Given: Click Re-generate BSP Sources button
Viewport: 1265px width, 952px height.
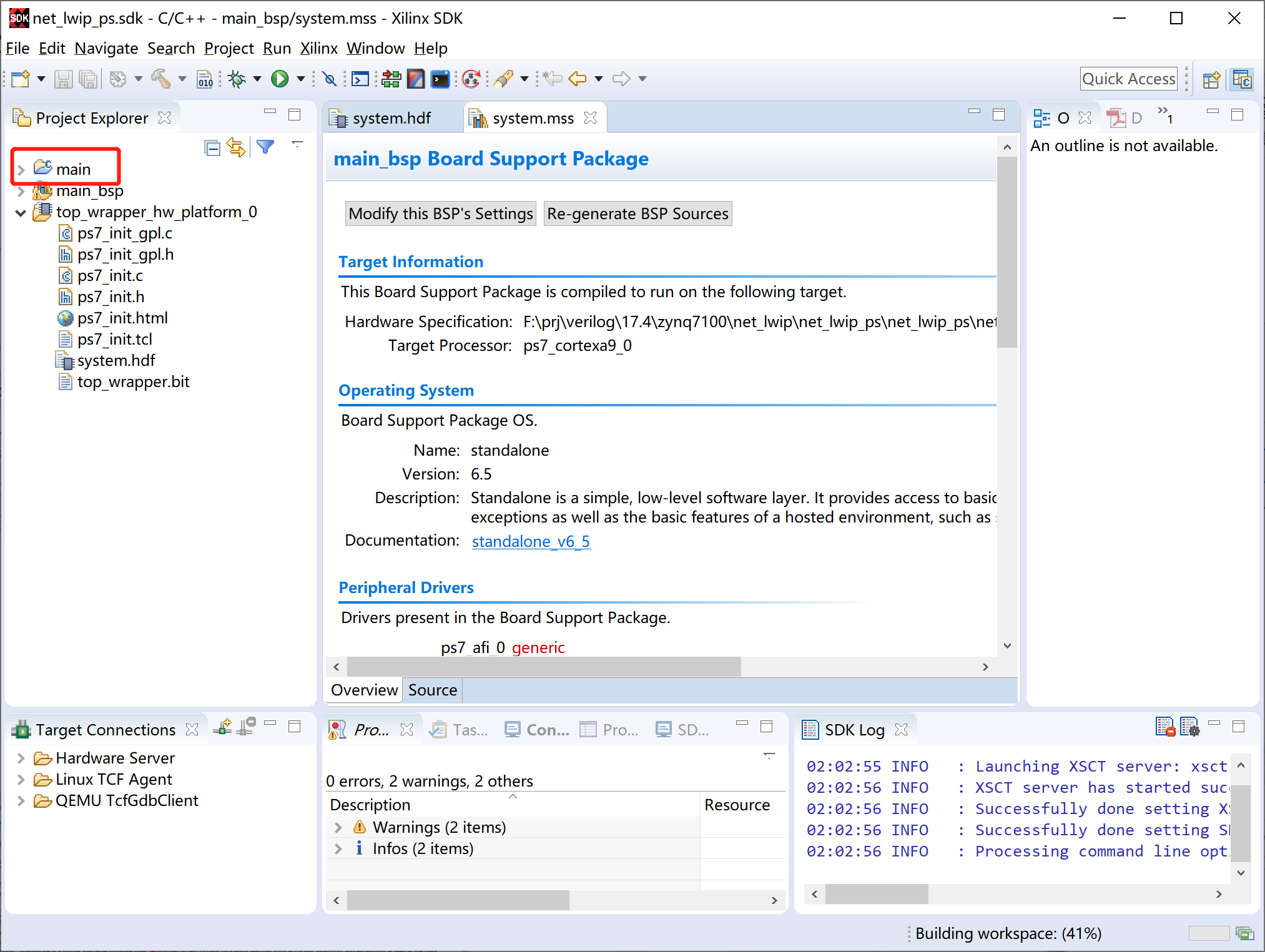Looking at the screenshot, I should point(637,214).
